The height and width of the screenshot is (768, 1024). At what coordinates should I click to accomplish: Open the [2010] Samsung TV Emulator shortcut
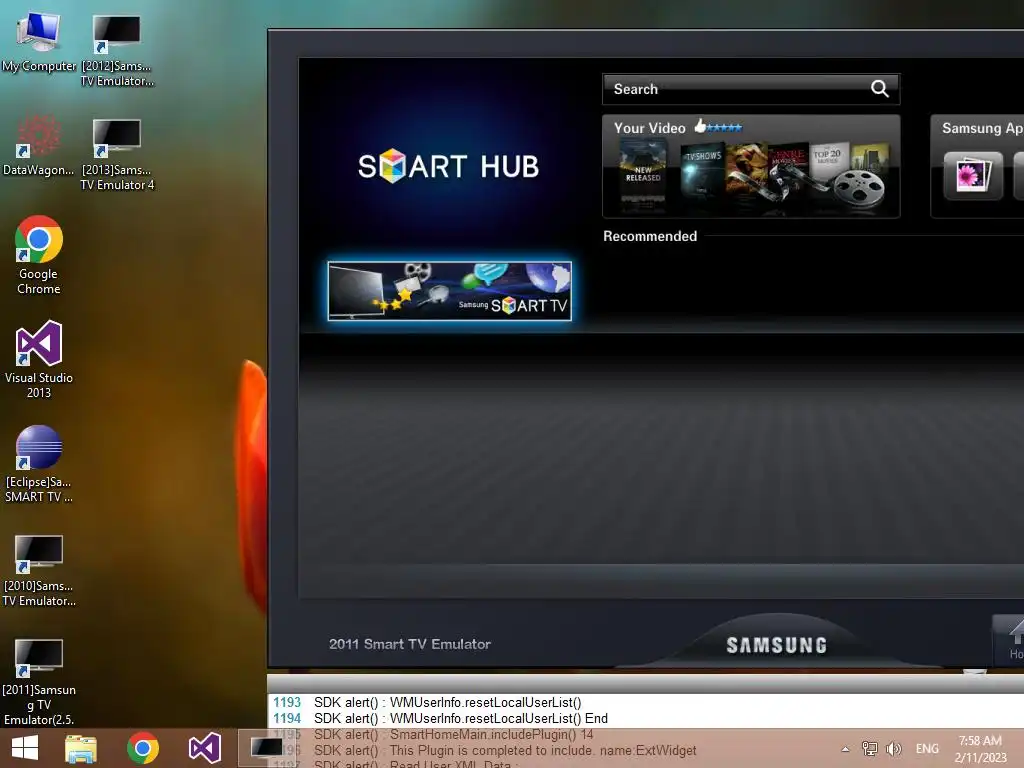[39, 570]
